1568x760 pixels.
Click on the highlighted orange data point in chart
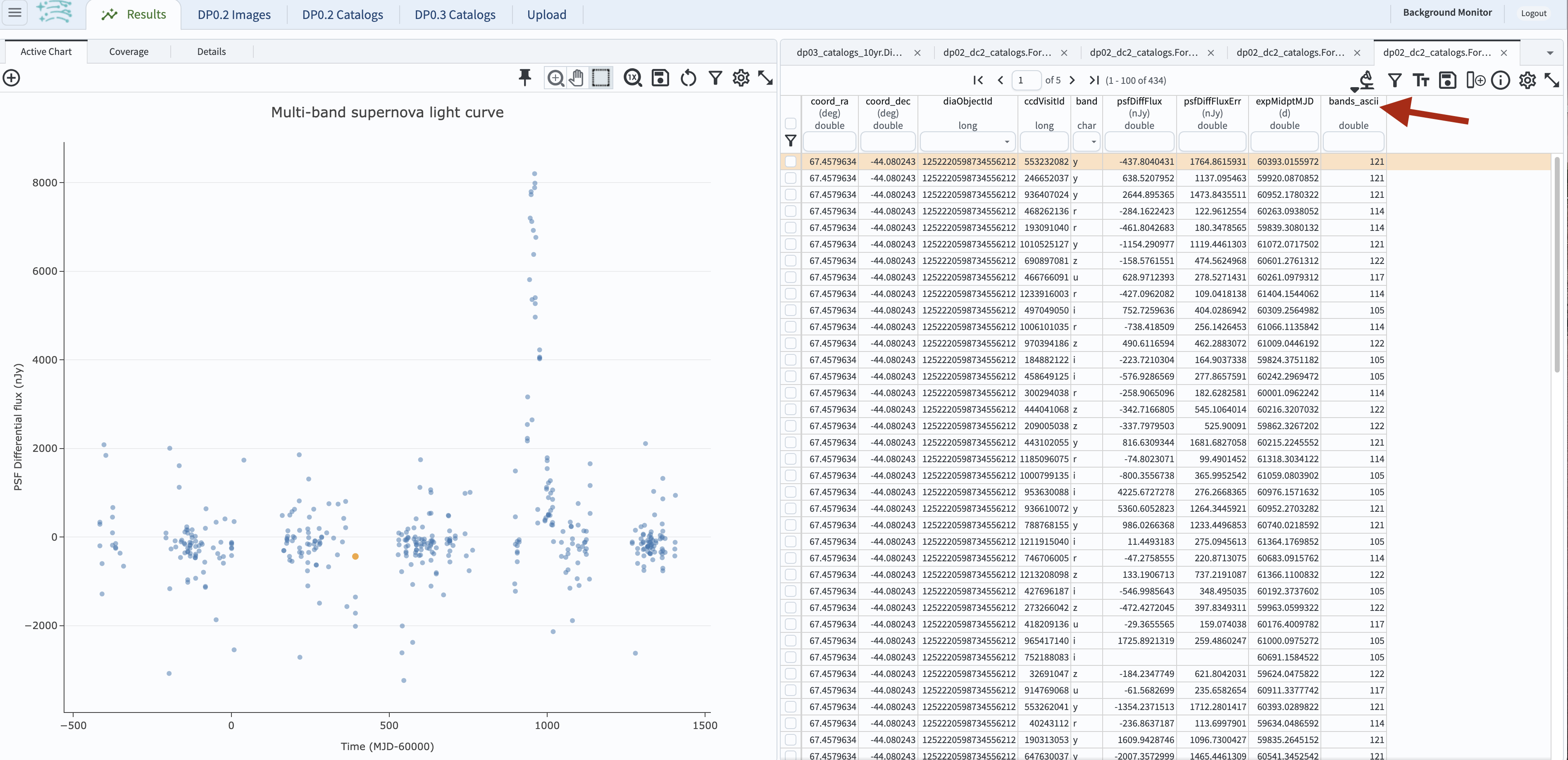click(355, 556)
